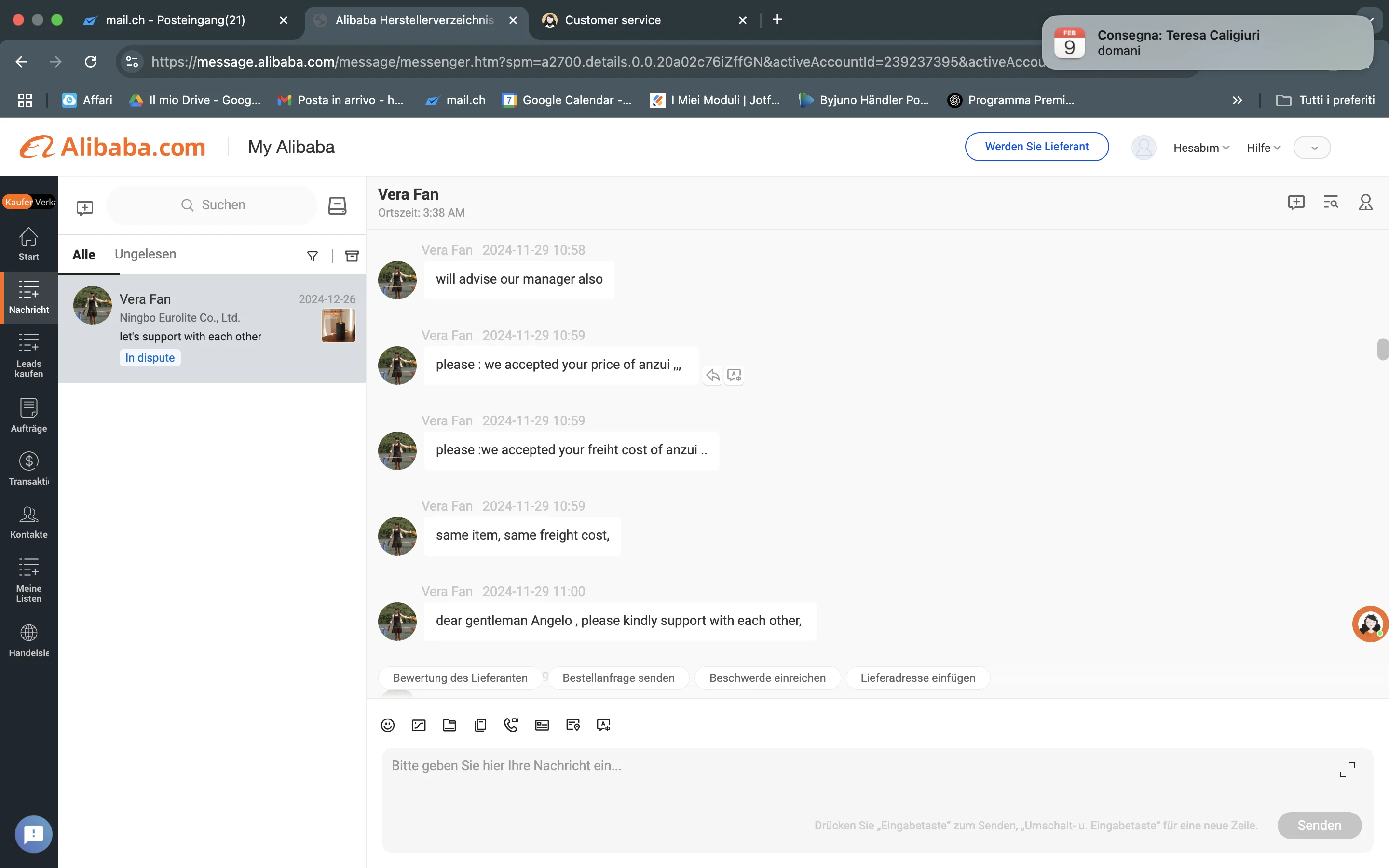The width and height of the screenshot is (1389, 868).
Task: Open Aufträge in left sidebar
Action: pyautogui.click(x=29, y=415)
